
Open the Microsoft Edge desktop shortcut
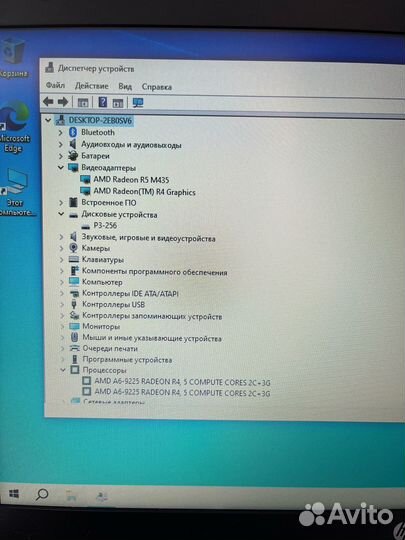pos(14,127)
